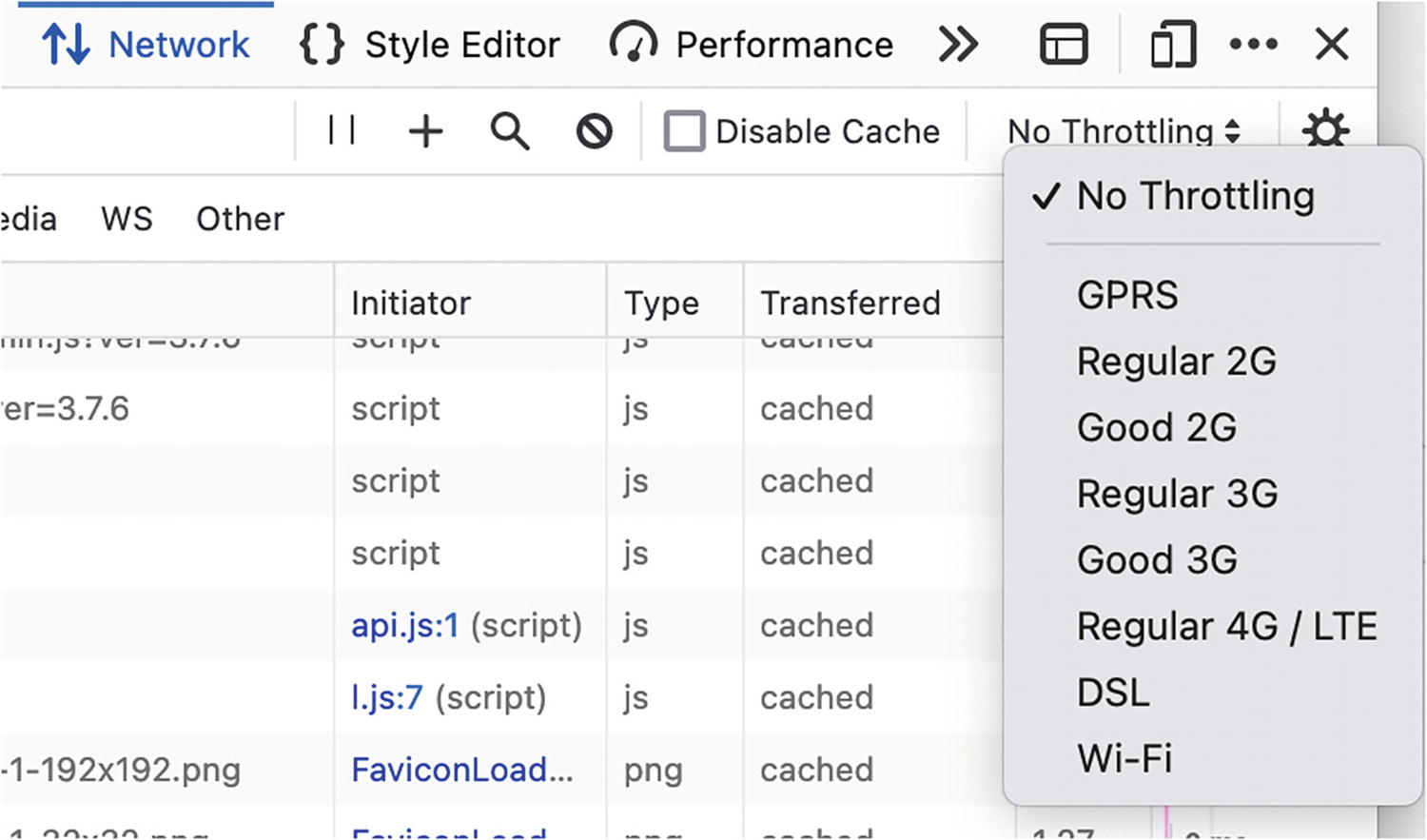Image resolution: width=1427 pixels, height=840 pixels.
Task: Pause network recording with the pause icon
Action: coord(341,131)
